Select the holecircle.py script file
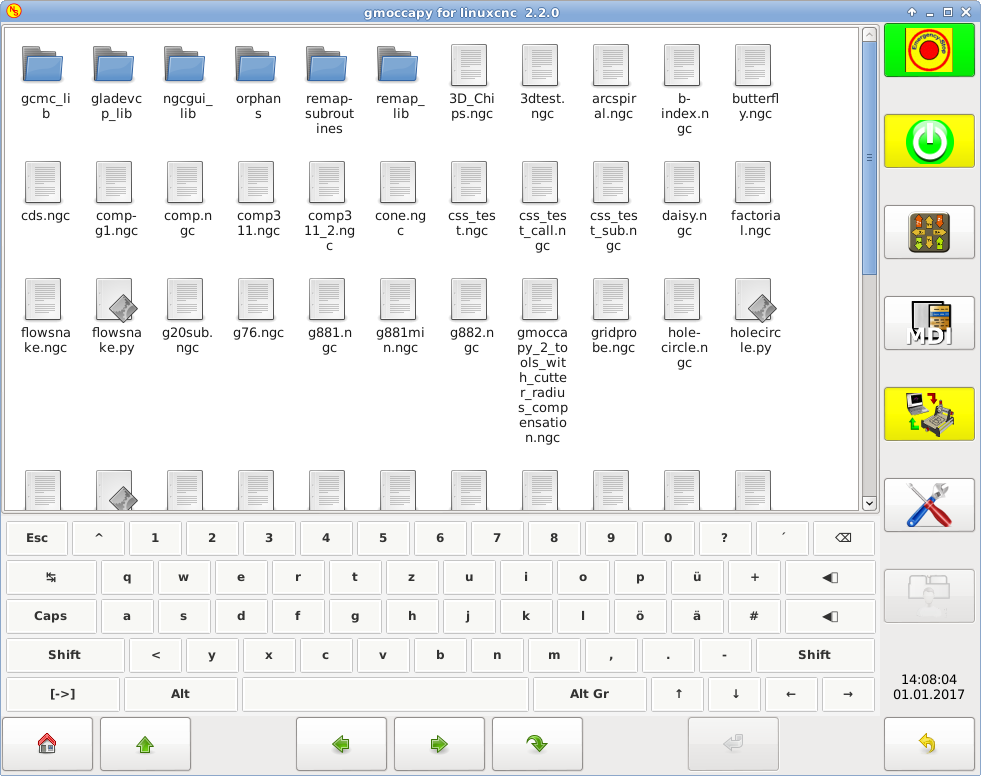 (x=755, y=315)
